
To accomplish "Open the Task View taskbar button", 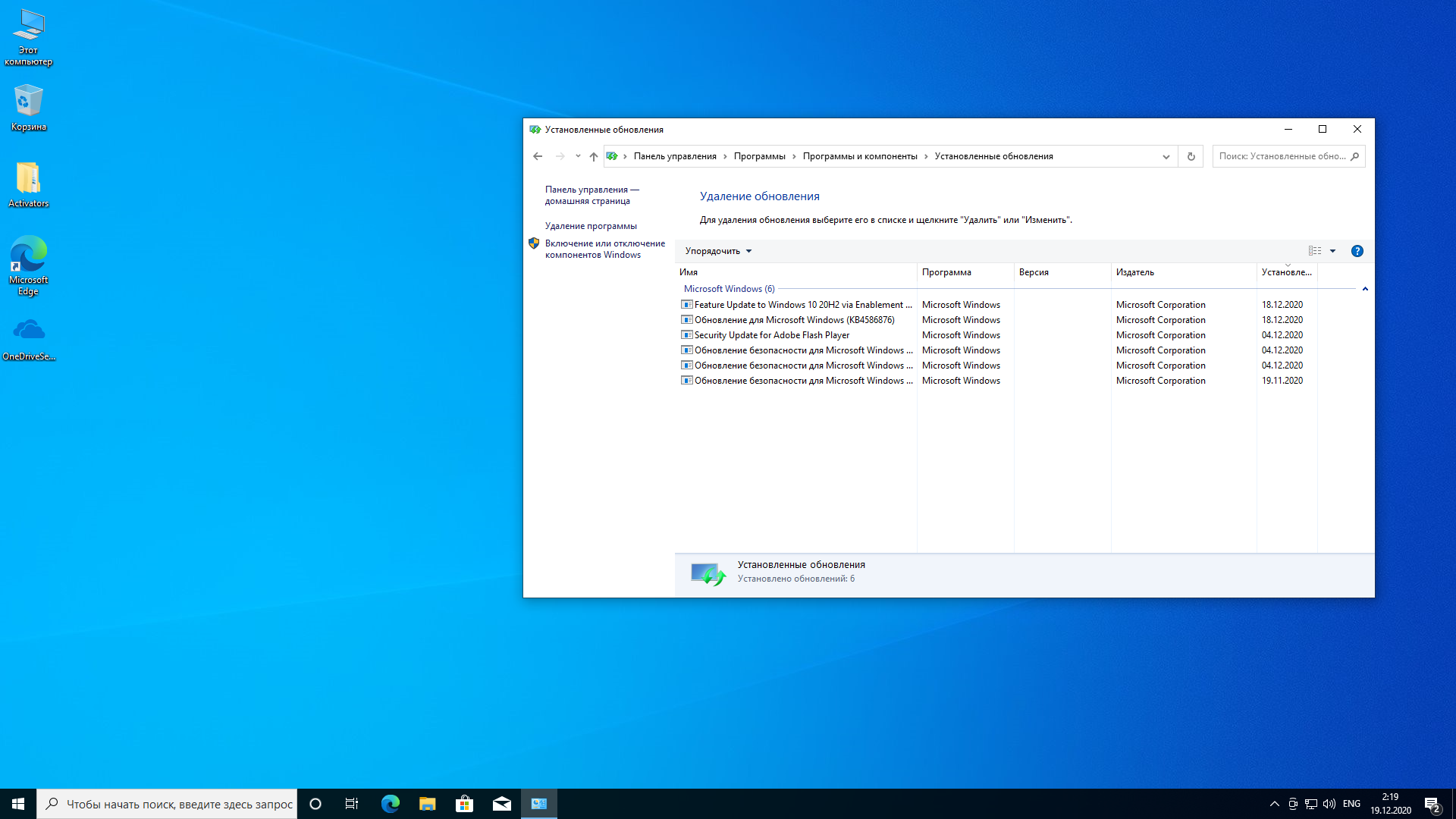I will pyautogui.click(x=352, y=804).
